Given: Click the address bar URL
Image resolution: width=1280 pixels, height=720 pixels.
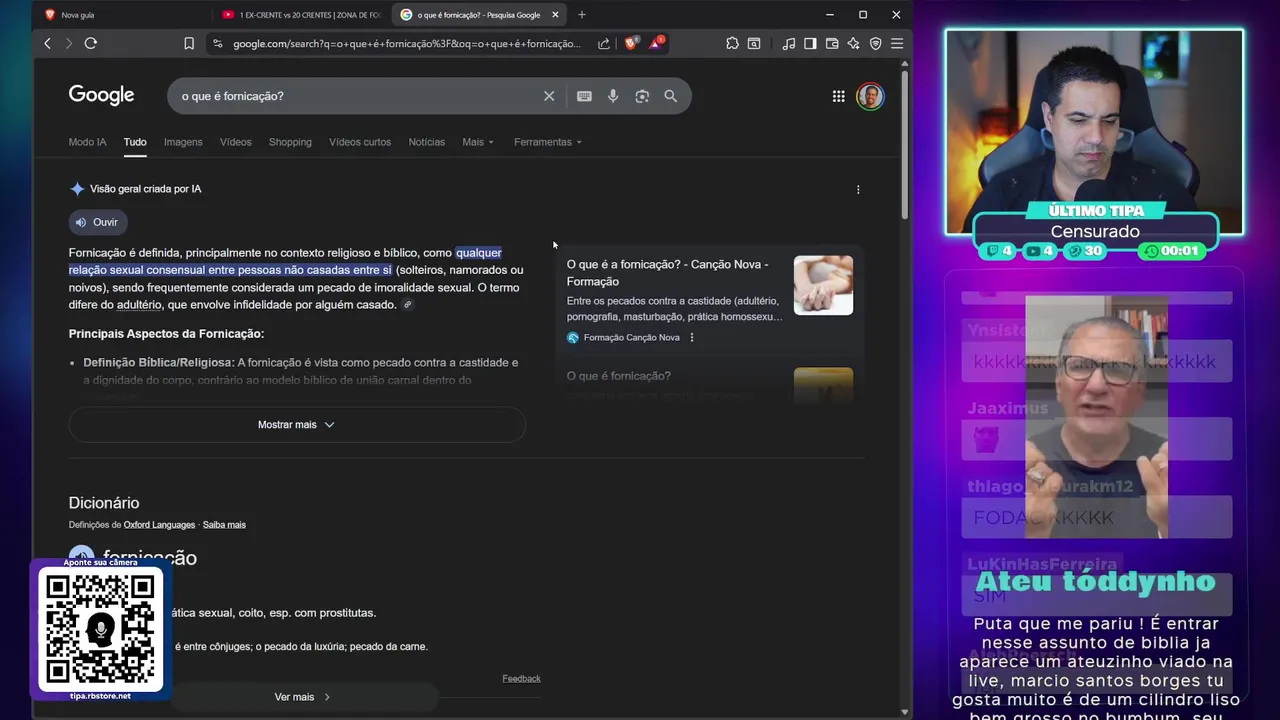Looking at the screenshot, I should 406,43.
